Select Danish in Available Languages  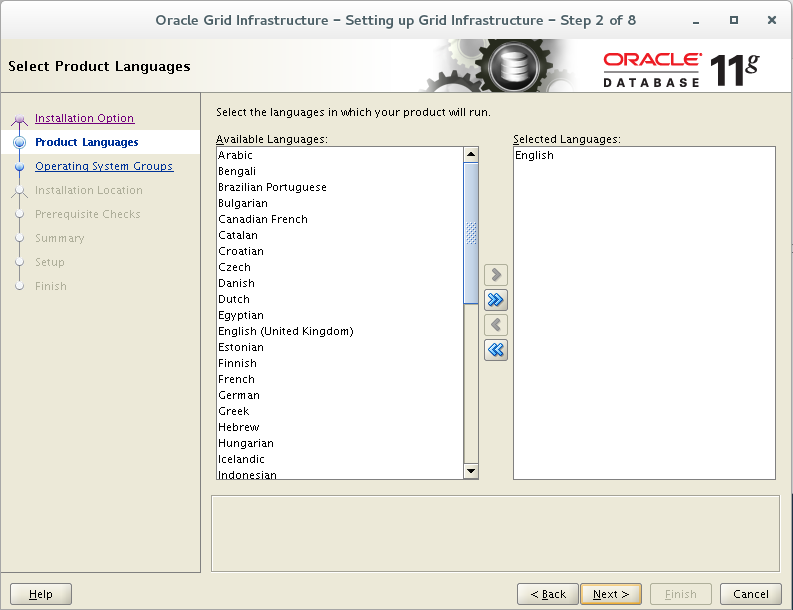[x=339, y=283]
